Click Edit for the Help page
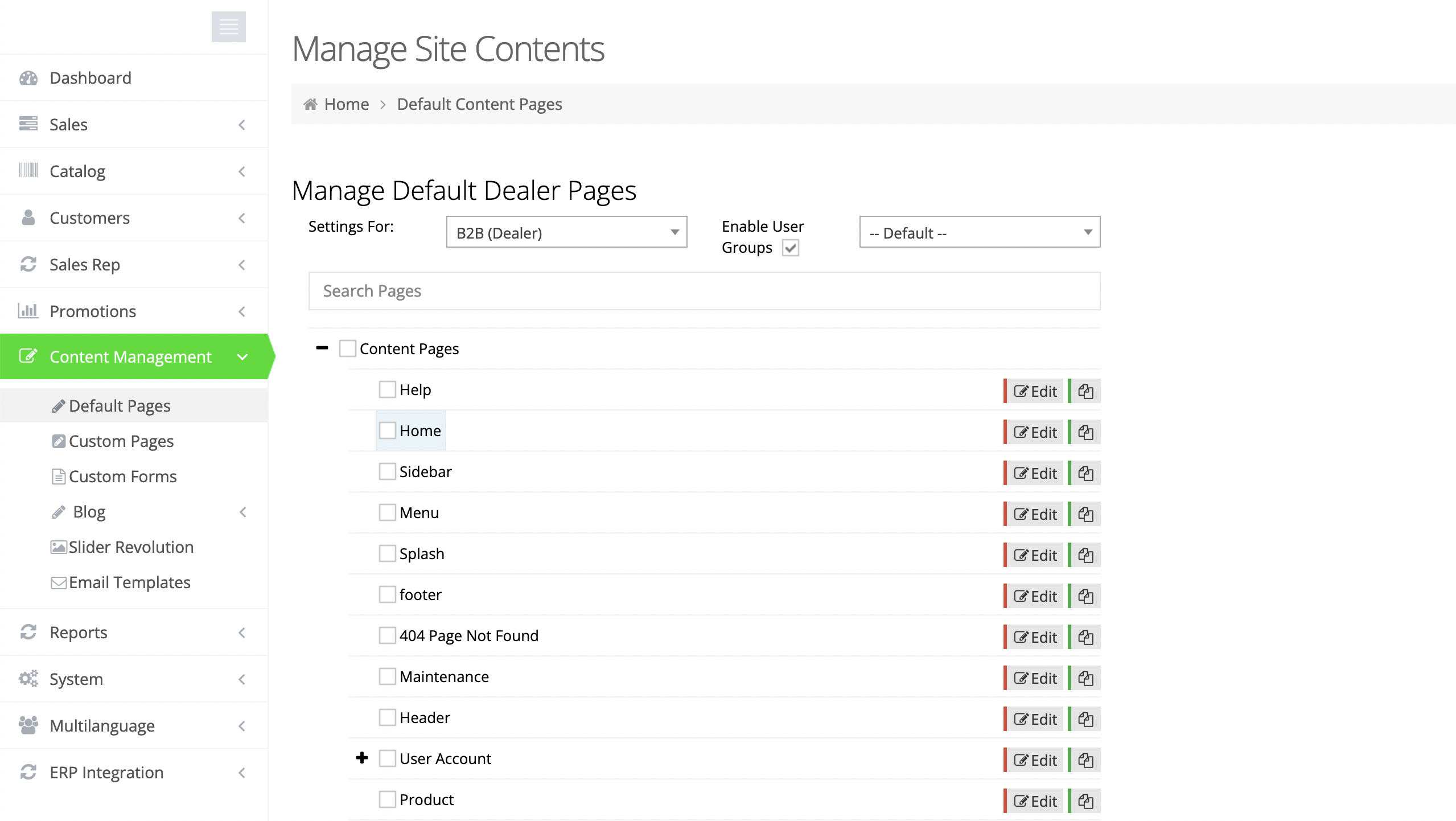The width and height of the screenshot is (1456, 821). pyautogui.click(x=1034, y=391)
